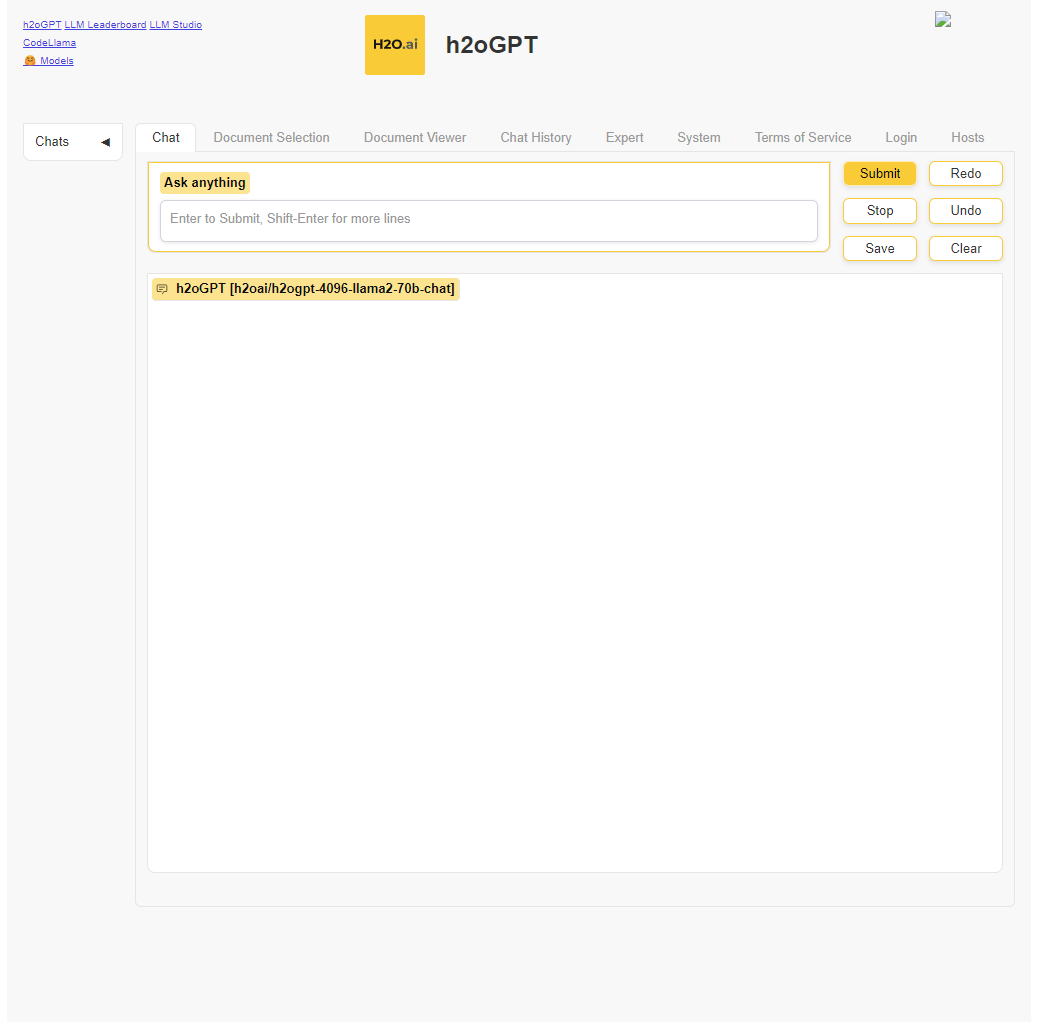Undo the last chat message
Screen dimensions: 1042x1022
[965, 211]
